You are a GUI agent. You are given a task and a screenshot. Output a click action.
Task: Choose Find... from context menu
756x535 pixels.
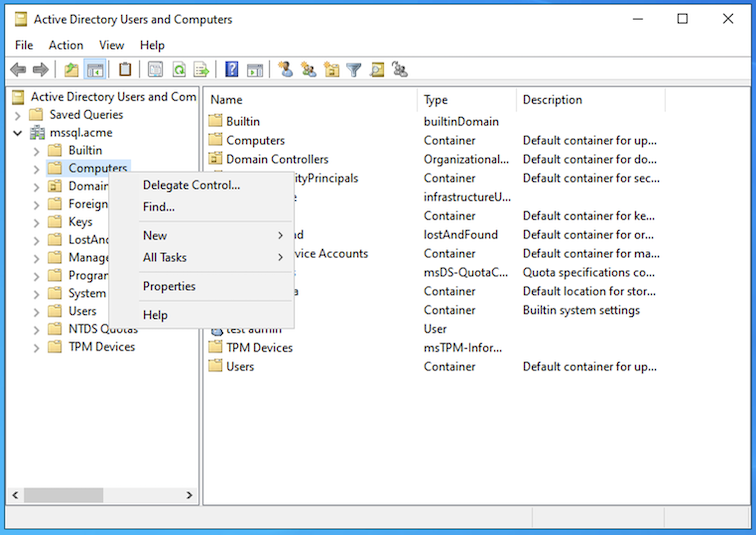click(202, 207)
